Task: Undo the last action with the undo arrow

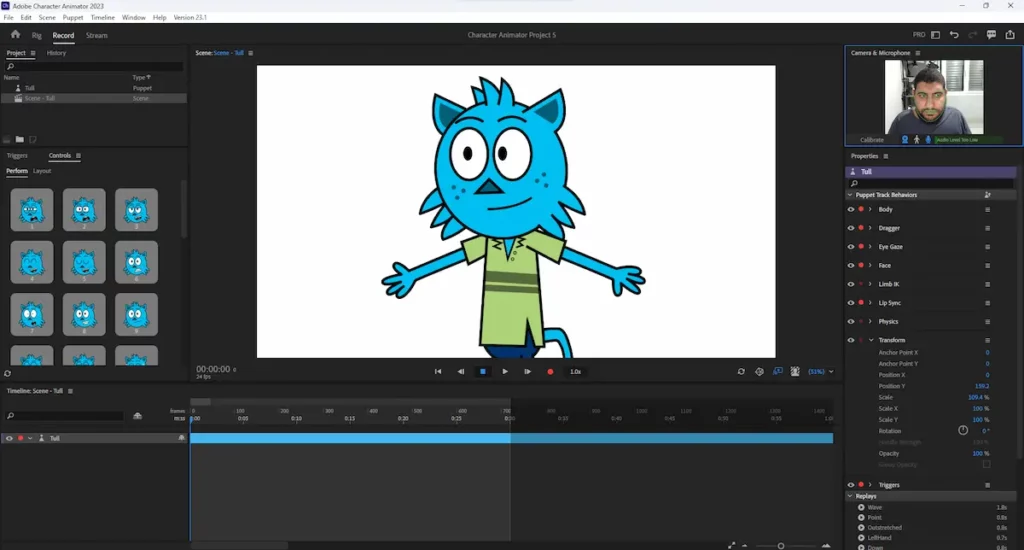Action: (954, 35)
